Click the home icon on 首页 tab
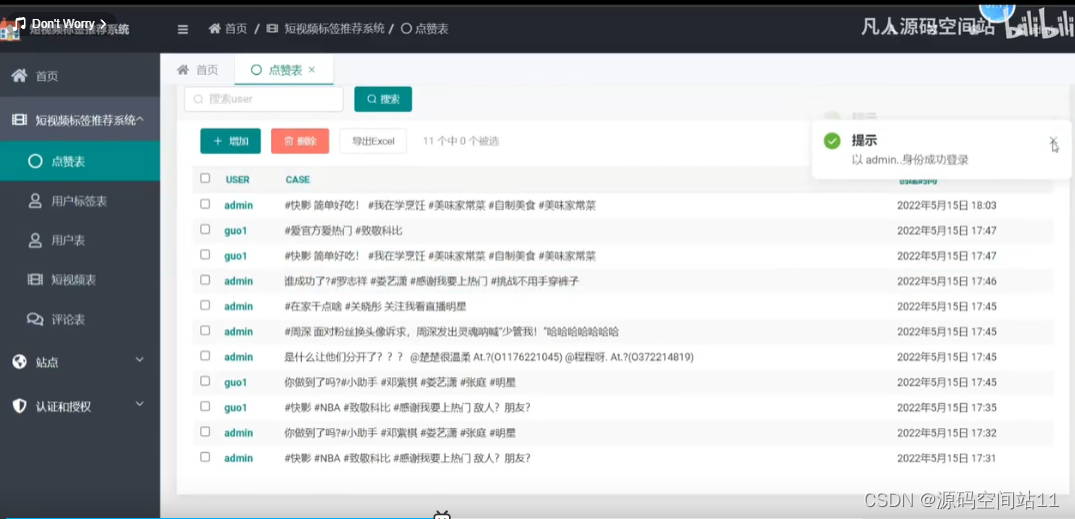The image size is (1075, 519). 183,69
